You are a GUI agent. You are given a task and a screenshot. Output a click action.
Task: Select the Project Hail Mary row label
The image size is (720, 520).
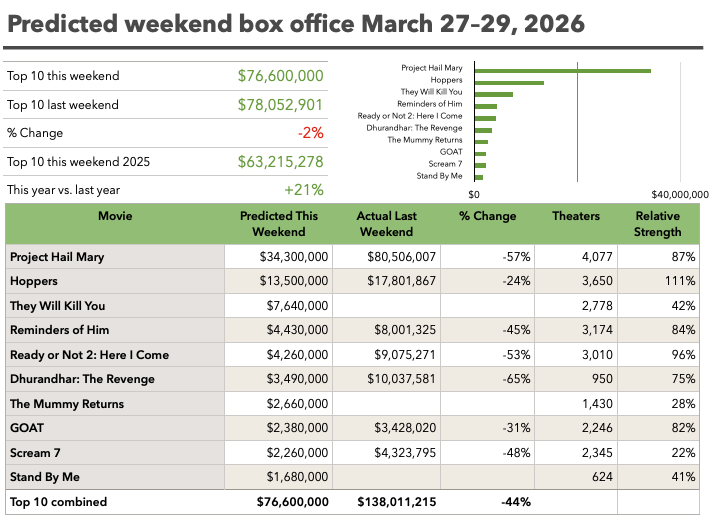tap(57, 257)
